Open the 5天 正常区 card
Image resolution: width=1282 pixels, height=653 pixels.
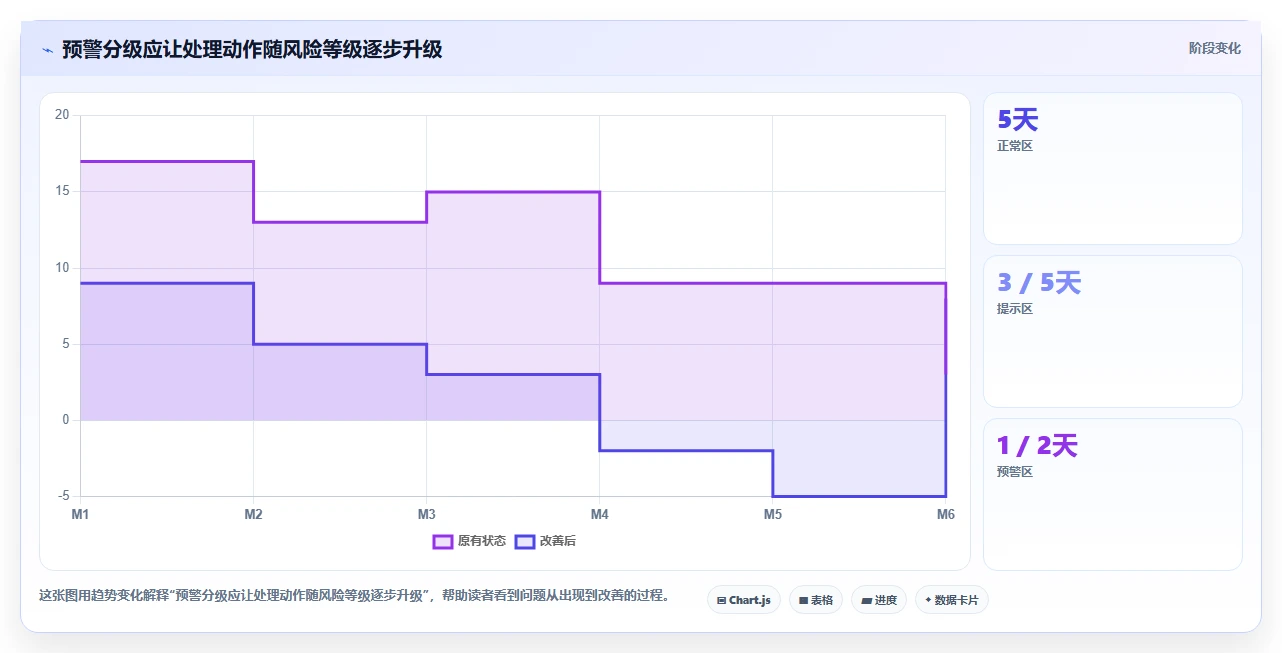coord(1113,169)
